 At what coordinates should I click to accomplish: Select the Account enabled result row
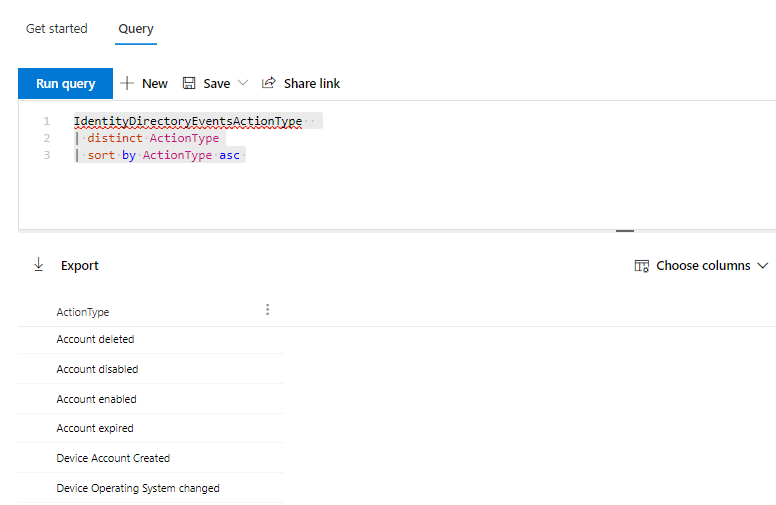coord(97,399)
